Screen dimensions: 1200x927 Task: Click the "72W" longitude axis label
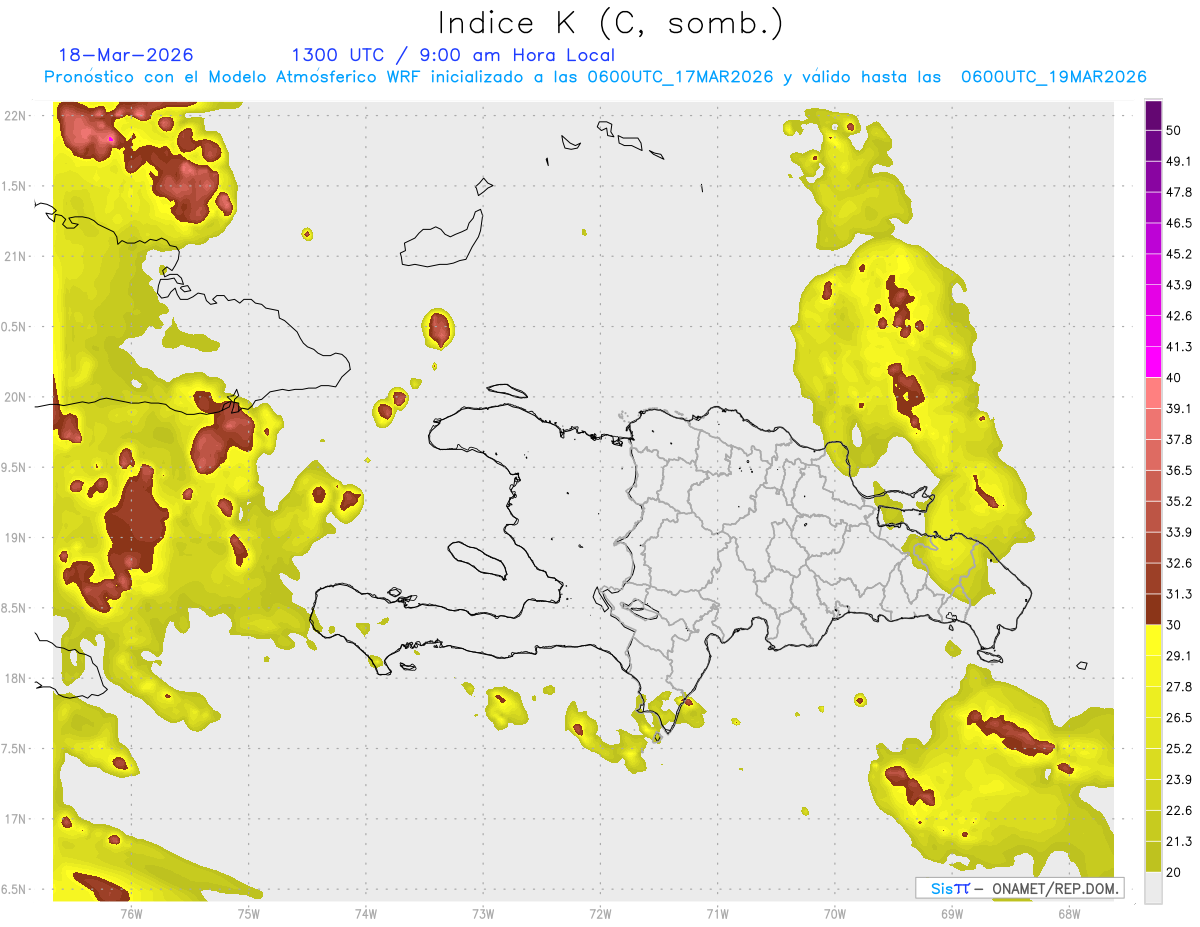(x=600, y=914)
